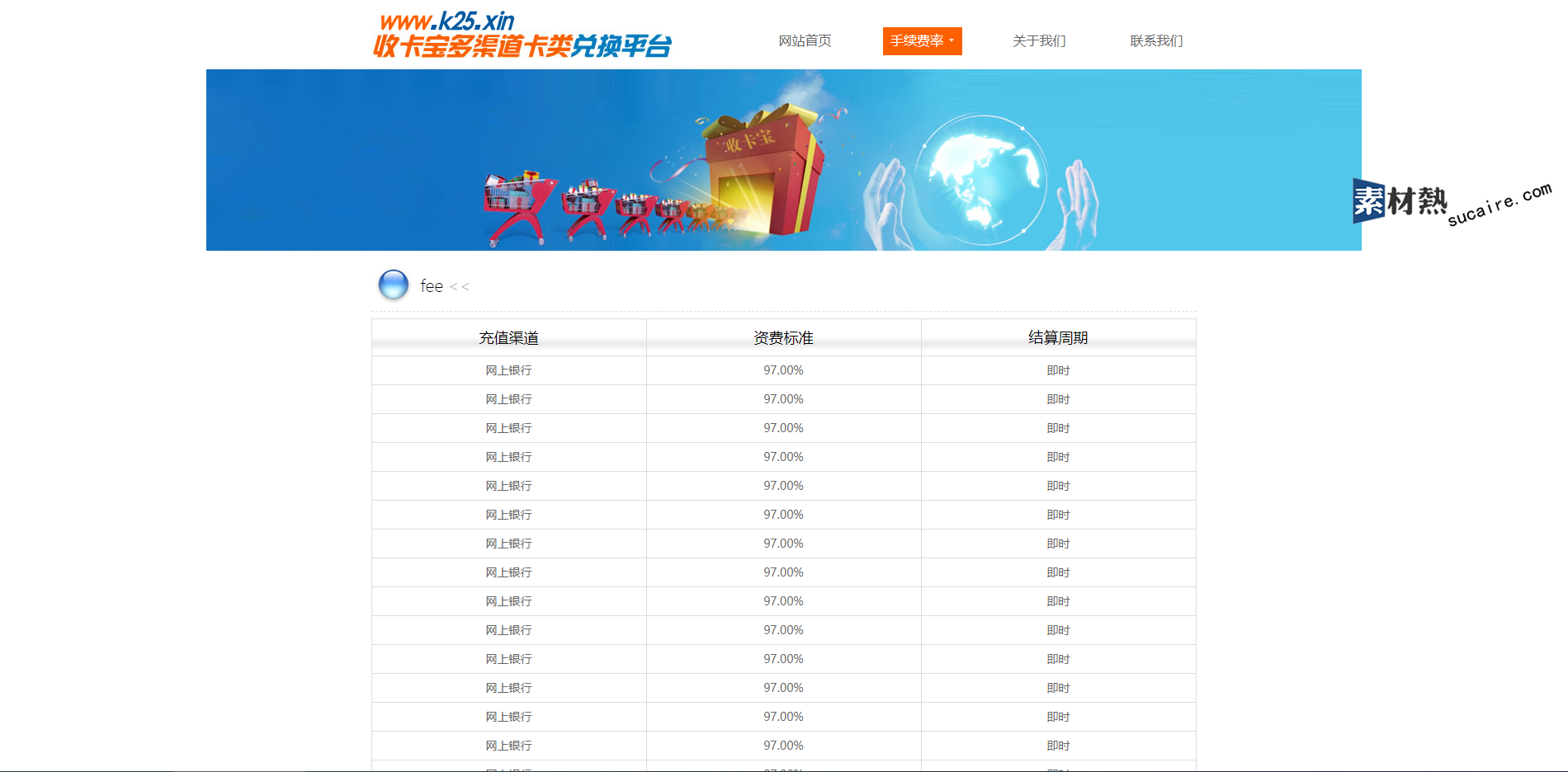Click the shopping carts gift box banner
The height and width of the screenshot is (772, 1568).
[784, 160]
